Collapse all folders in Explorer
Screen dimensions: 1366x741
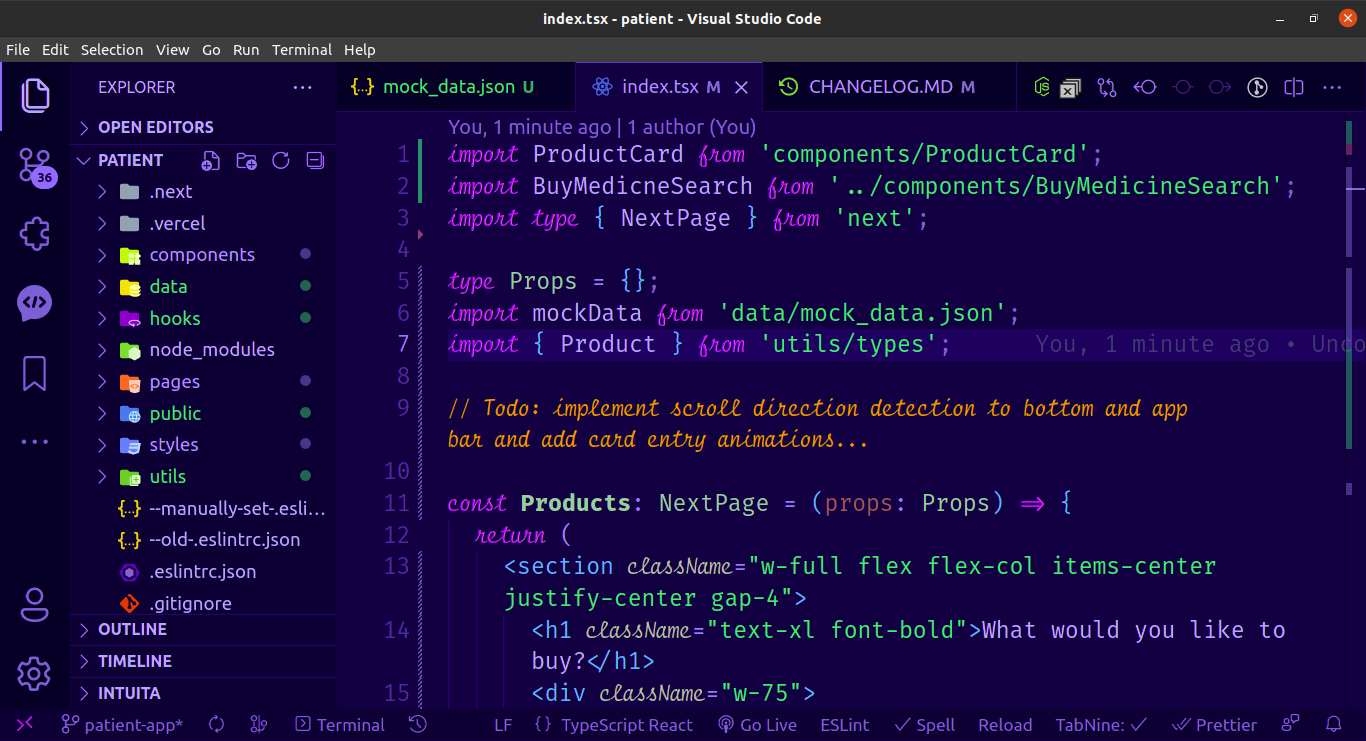point(315,160)
